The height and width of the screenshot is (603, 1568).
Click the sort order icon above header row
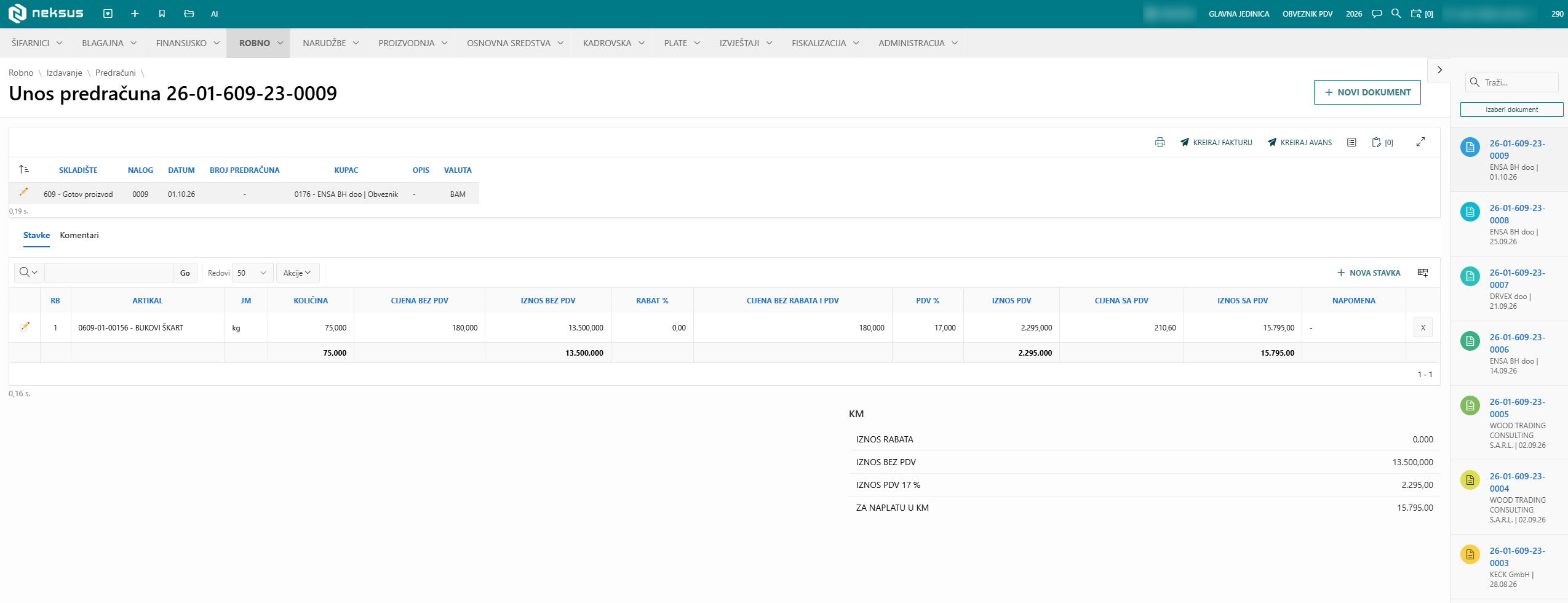tap(24, 169)
